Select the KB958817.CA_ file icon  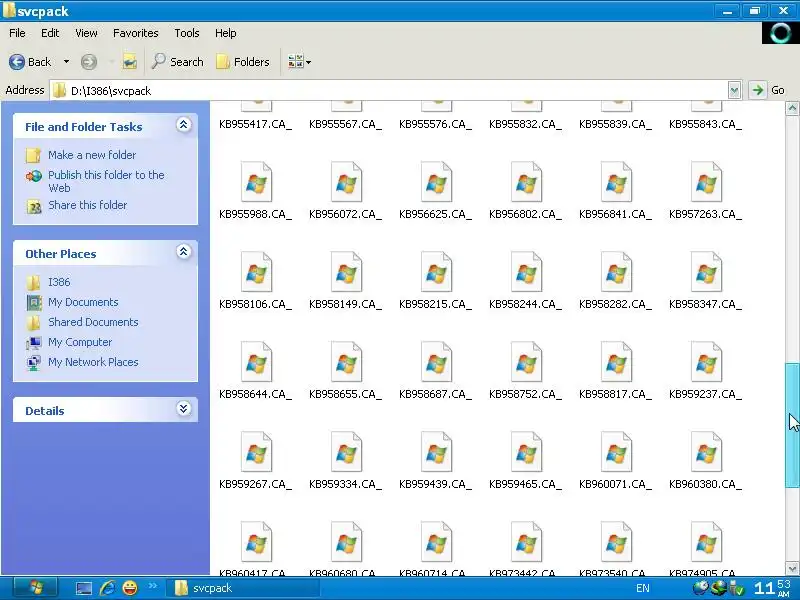point(616,362)
